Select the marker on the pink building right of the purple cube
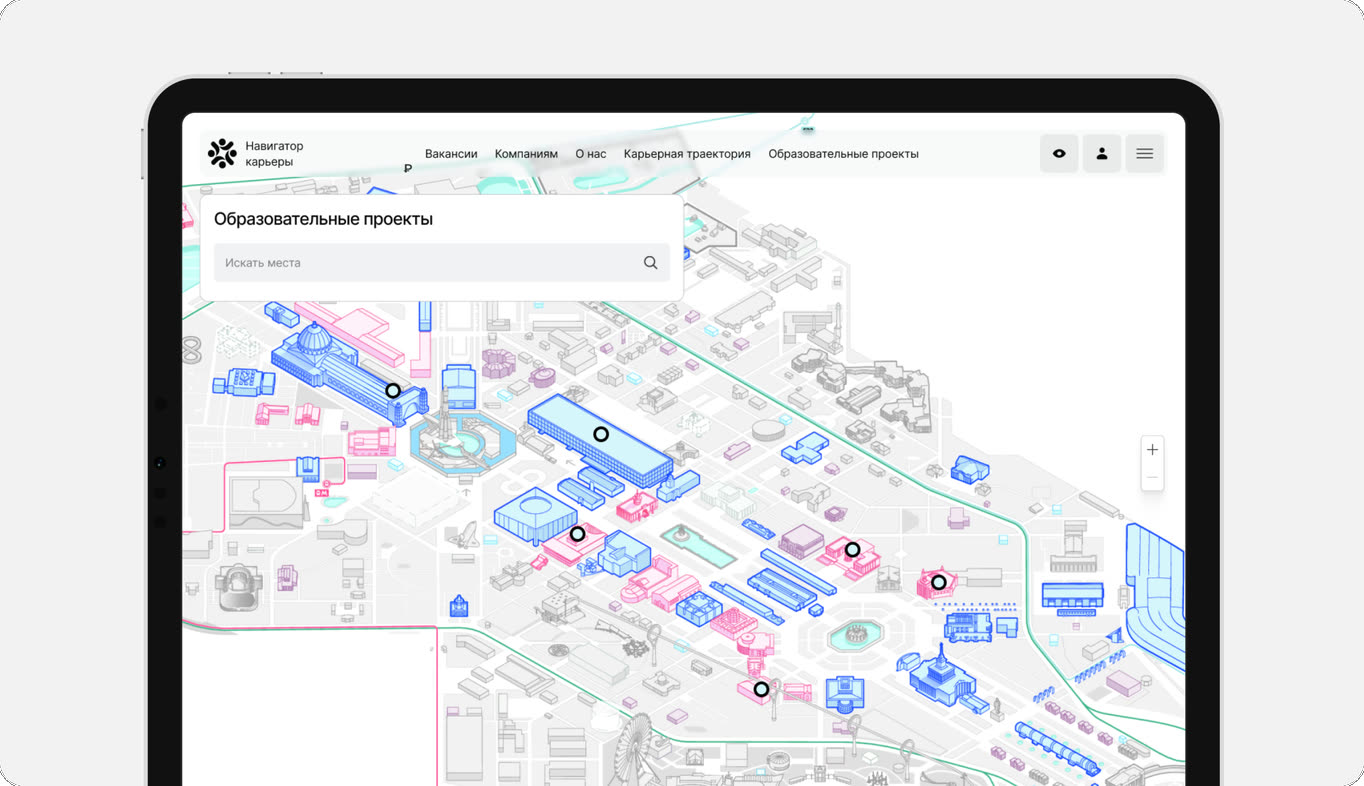 (853, 549)
